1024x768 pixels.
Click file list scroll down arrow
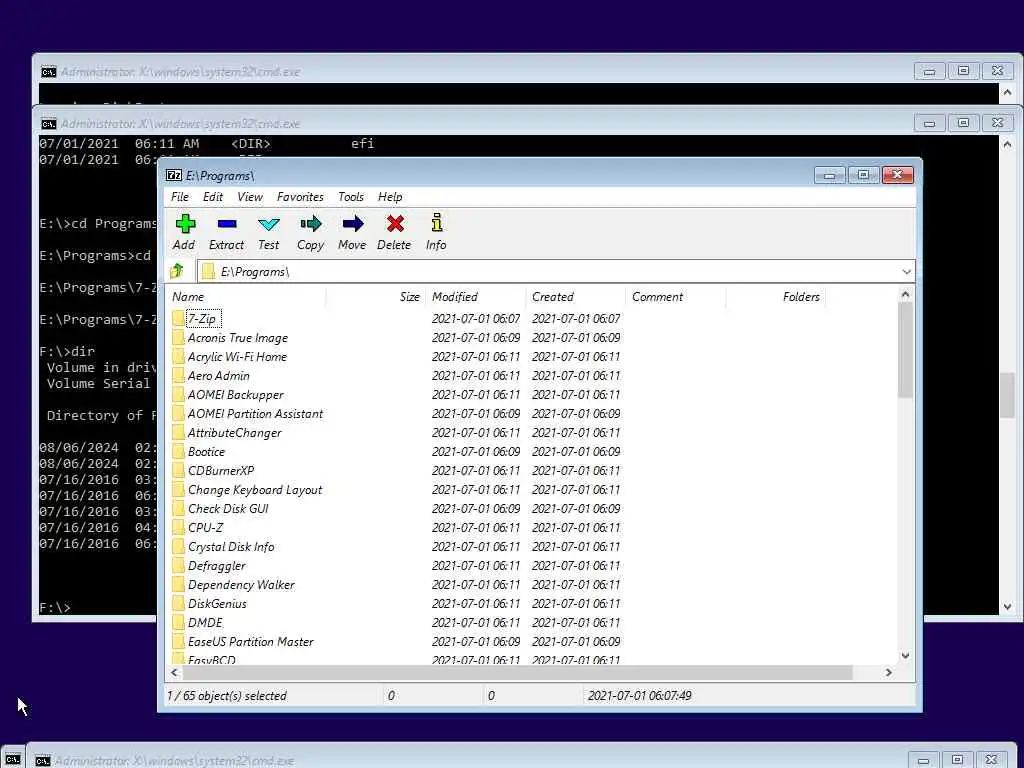point(905,656)
